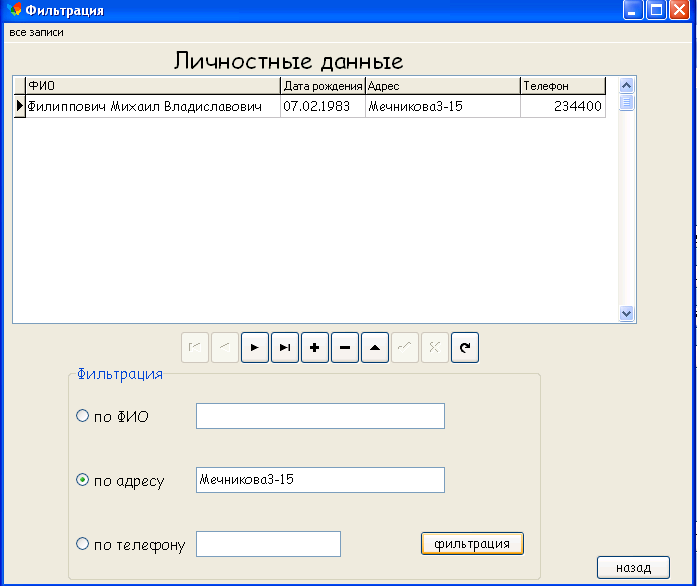Click the 'Телефон' column header
The height and width of the screenshot is (586, 697).
coord(563,85)
